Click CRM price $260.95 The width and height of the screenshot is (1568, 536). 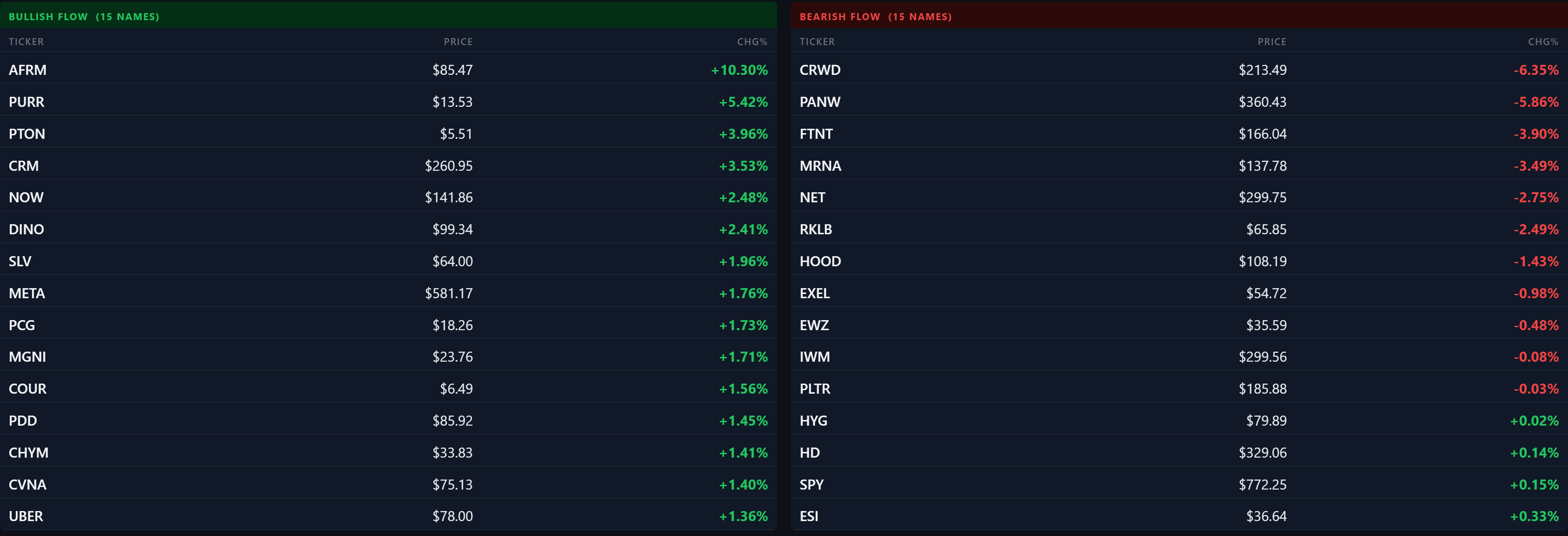(x=448, y=166)
